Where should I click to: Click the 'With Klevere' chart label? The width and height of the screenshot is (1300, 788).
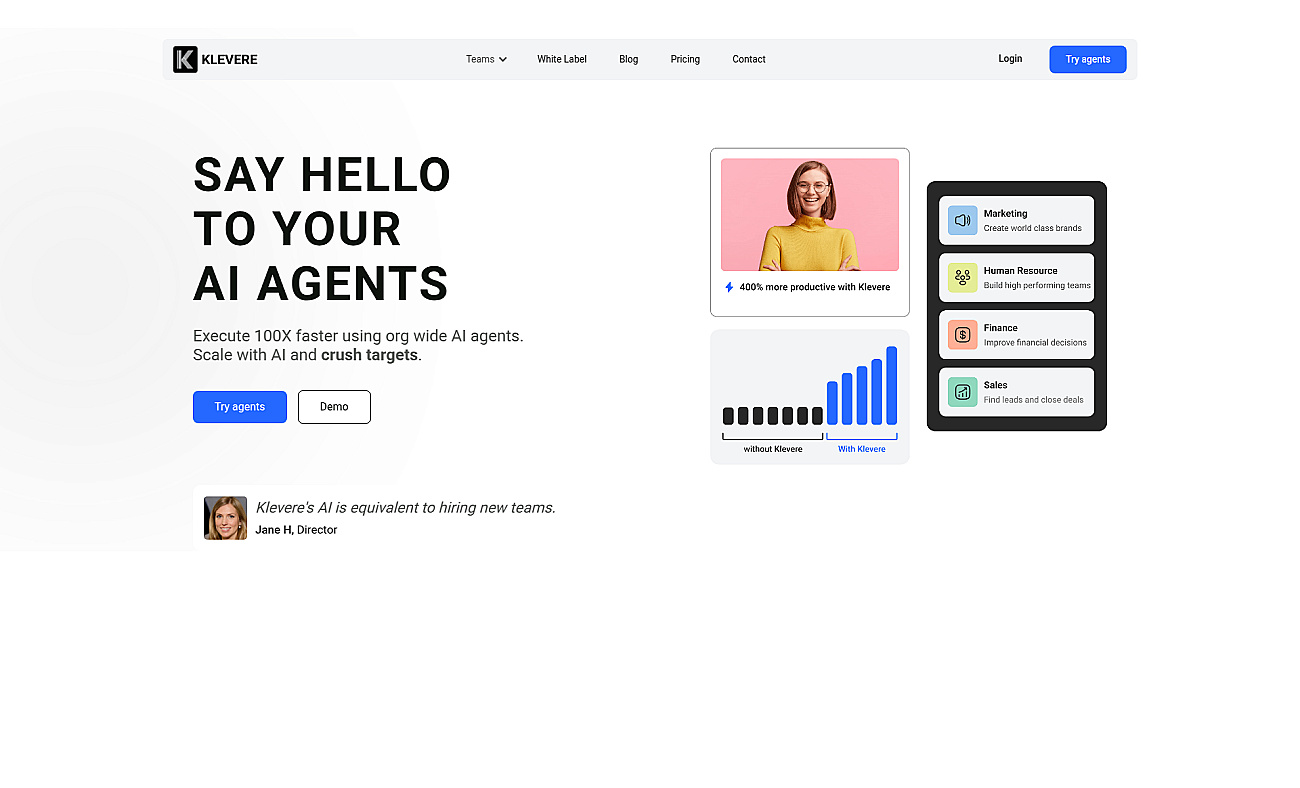click(862, 449)
